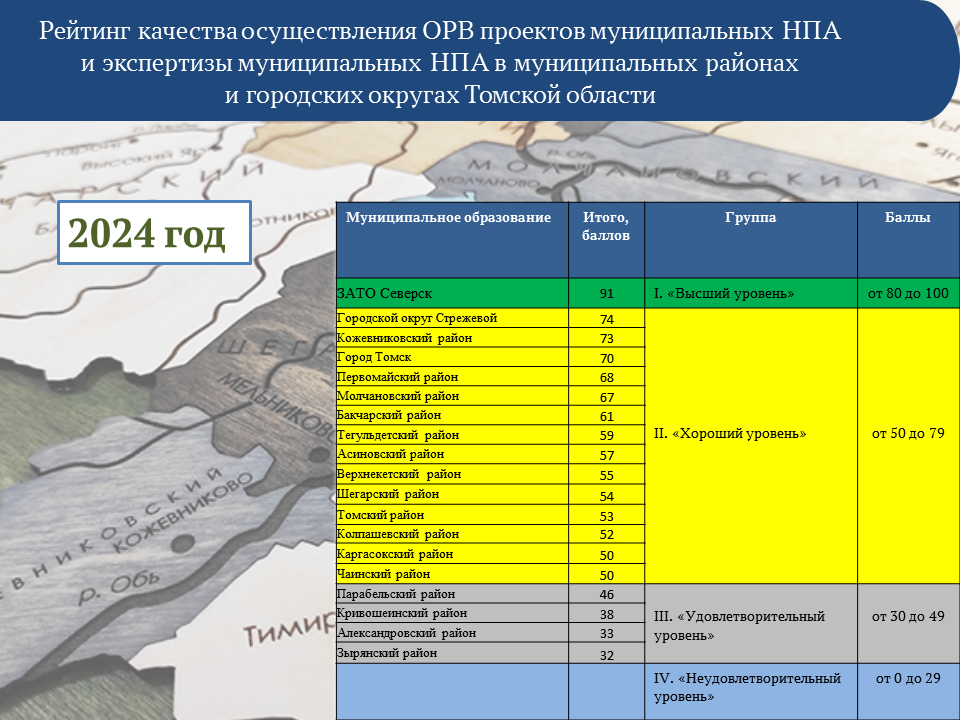Select score 74 for Стрежевой
This screenshot has width=960, height=720.
point(606,318)
